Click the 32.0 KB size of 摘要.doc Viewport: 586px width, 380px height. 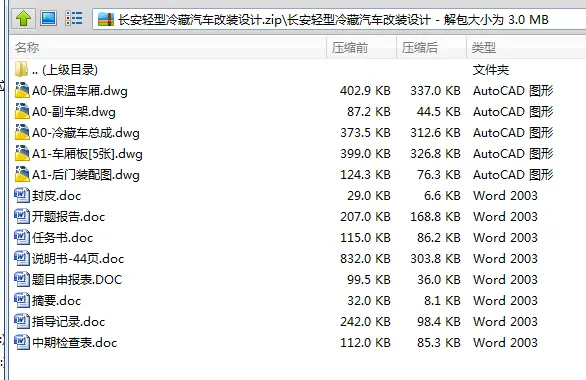click(369, 300)
